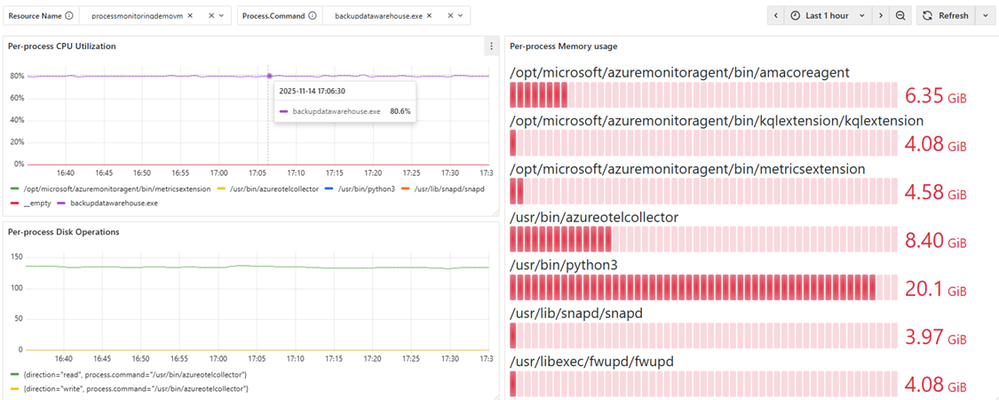Clear all Process.Command selections

coord(451,15)
